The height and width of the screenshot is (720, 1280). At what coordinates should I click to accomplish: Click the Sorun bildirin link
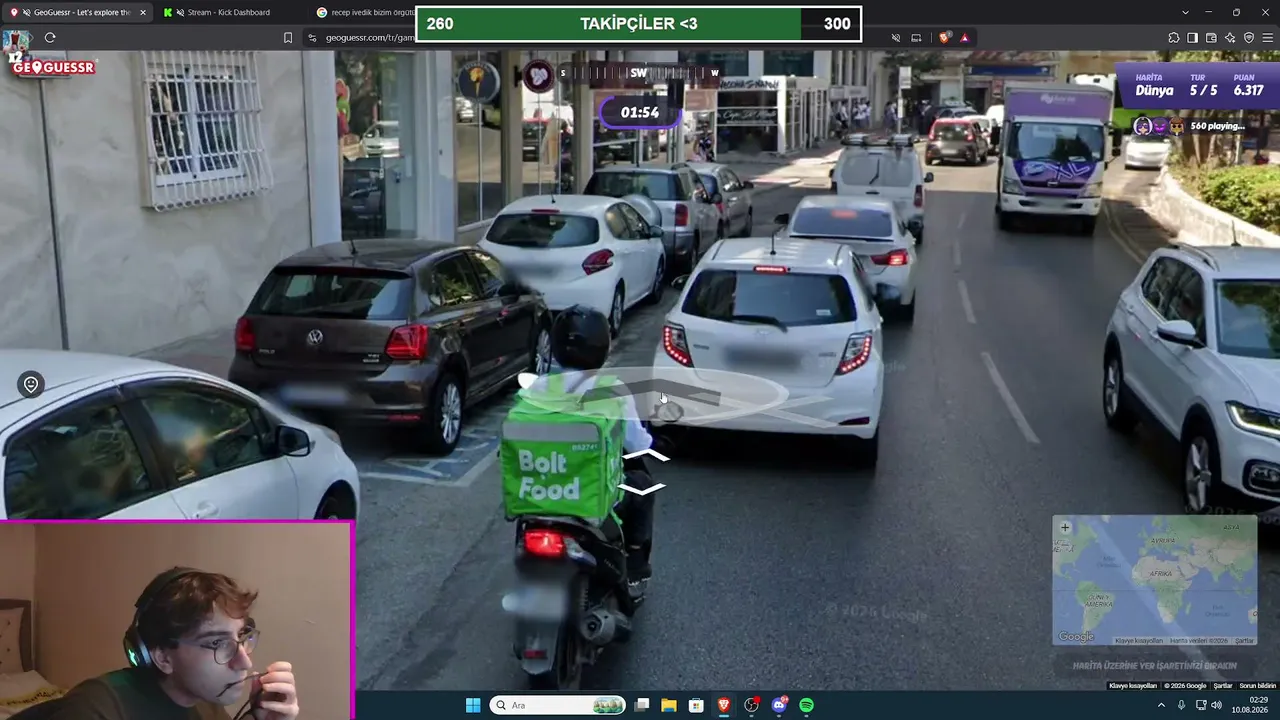coord(1258,686)
